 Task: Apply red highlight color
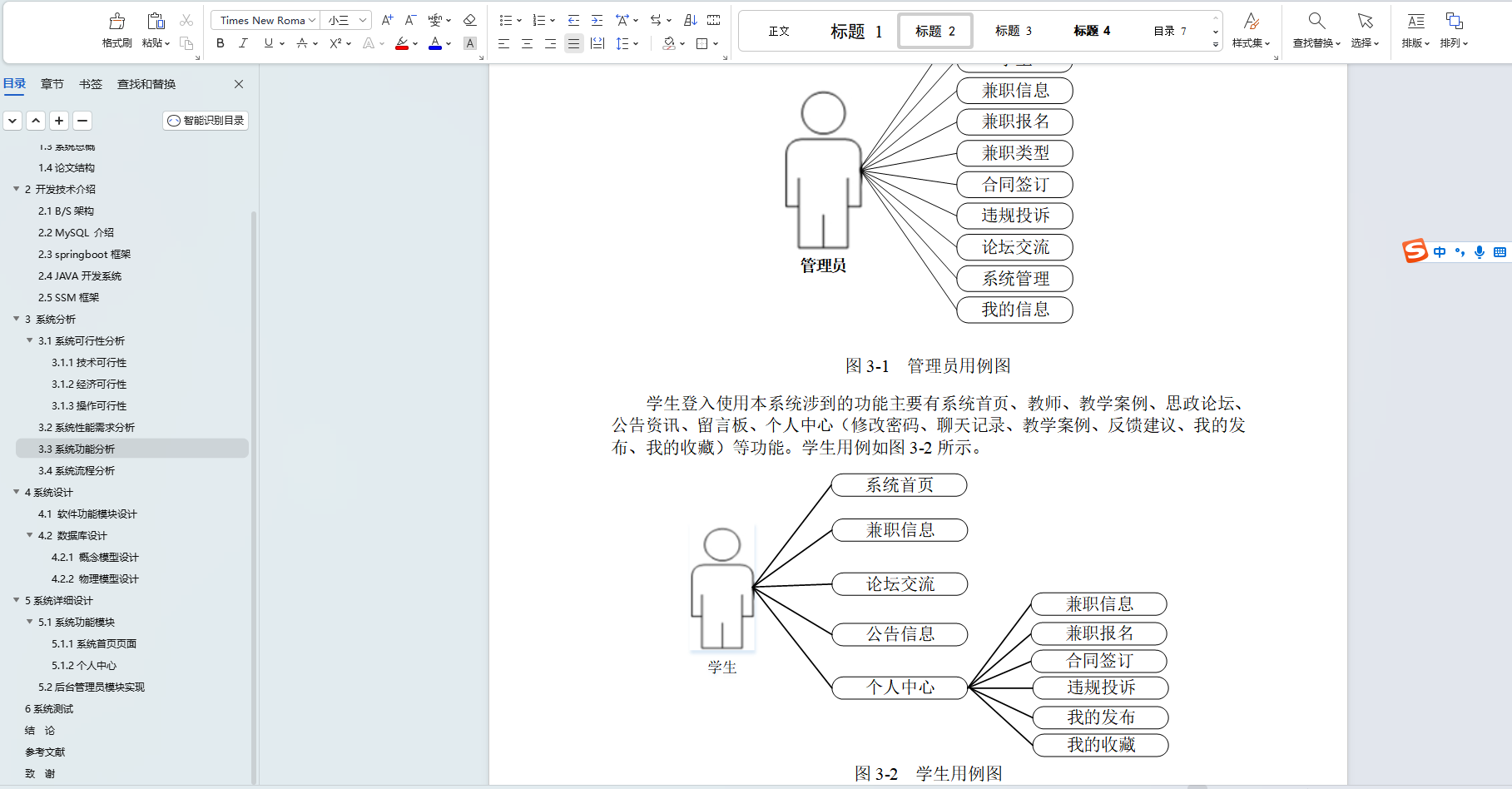click(402, 43)
